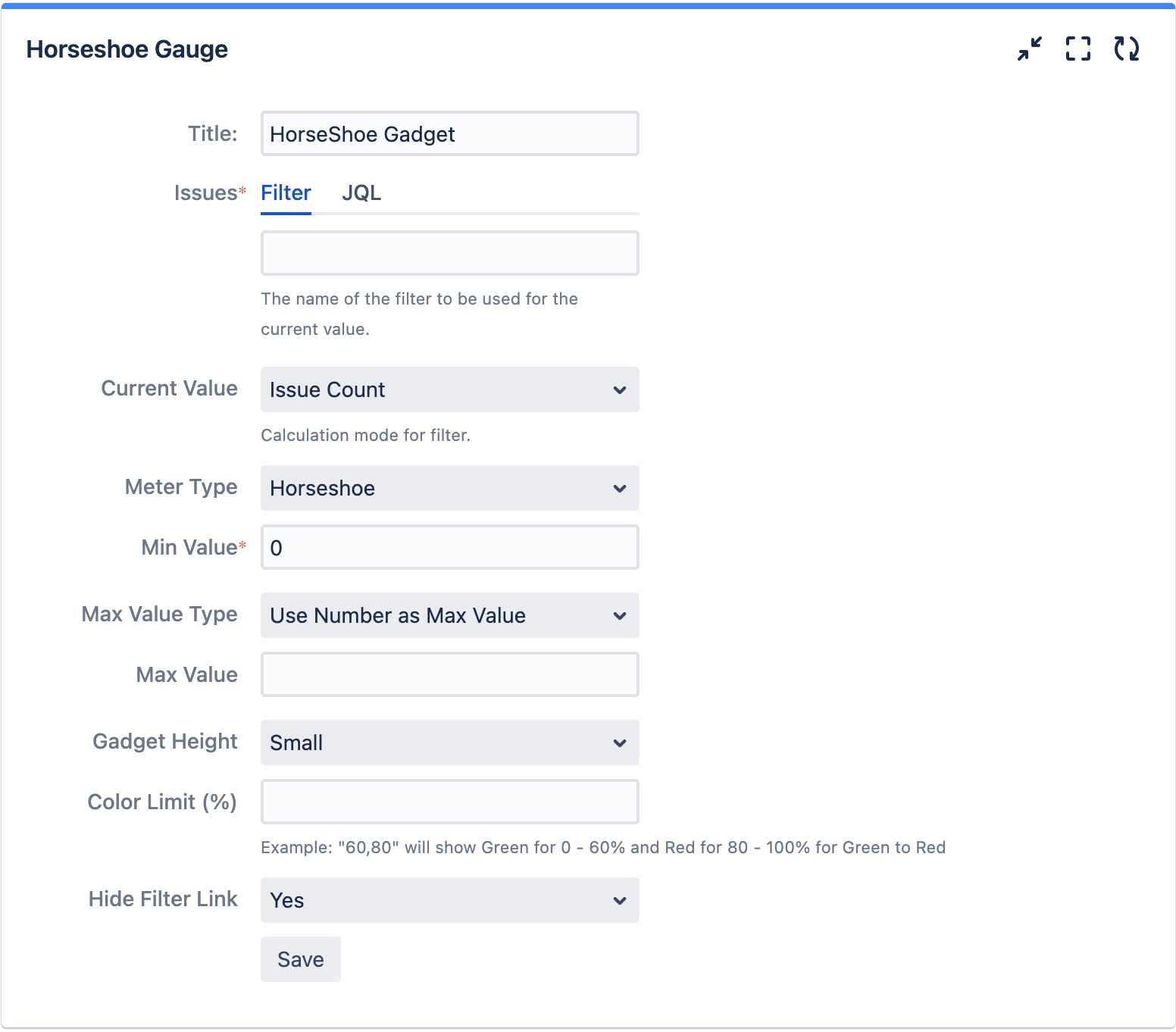
Task: Open Max Value Type dropdown
Action: point(449,615)
